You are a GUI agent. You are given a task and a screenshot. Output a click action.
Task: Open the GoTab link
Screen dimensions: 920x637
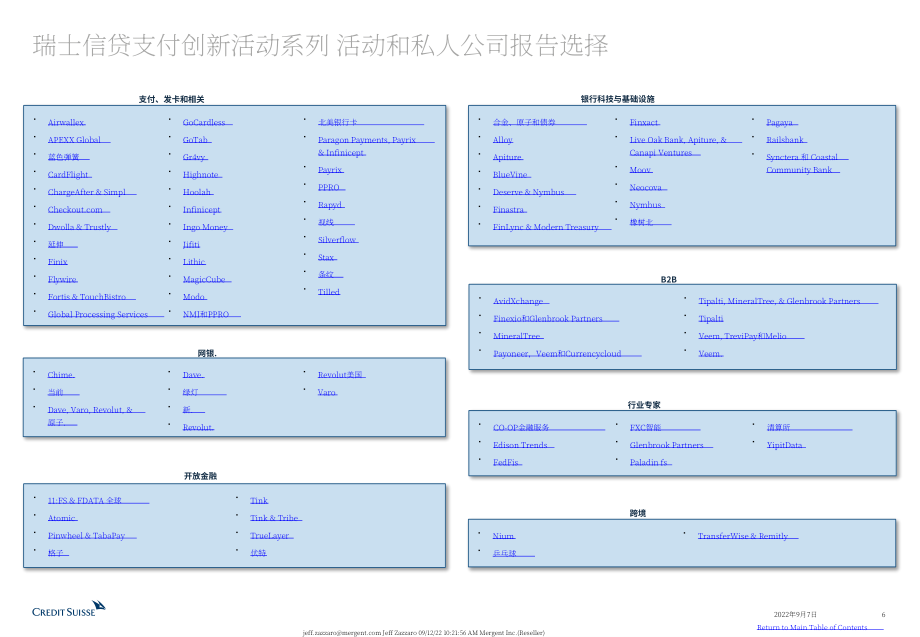point(197,140)
